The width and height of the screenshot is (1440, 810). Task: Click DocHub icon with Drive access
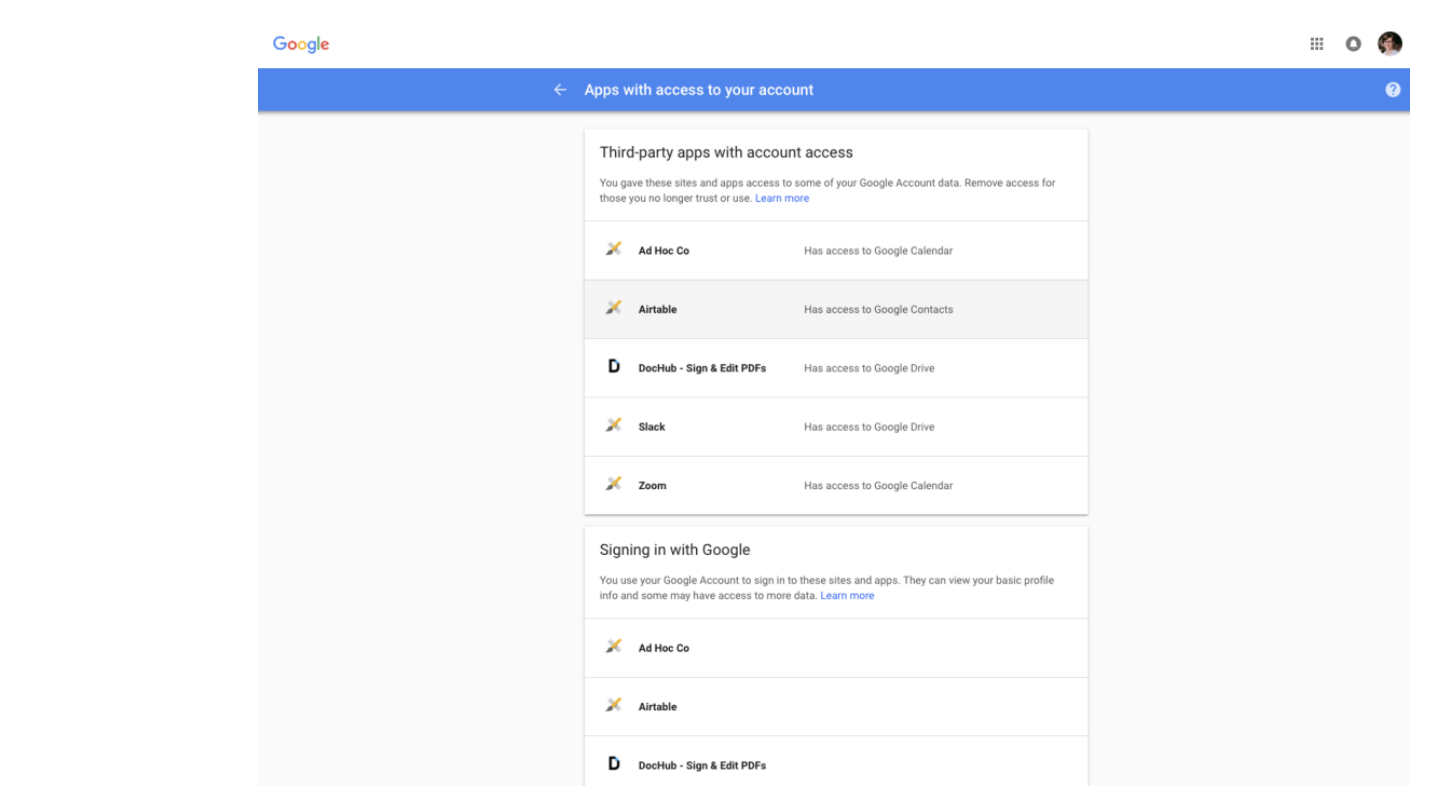pyautogui.click(x=614, y=367)
